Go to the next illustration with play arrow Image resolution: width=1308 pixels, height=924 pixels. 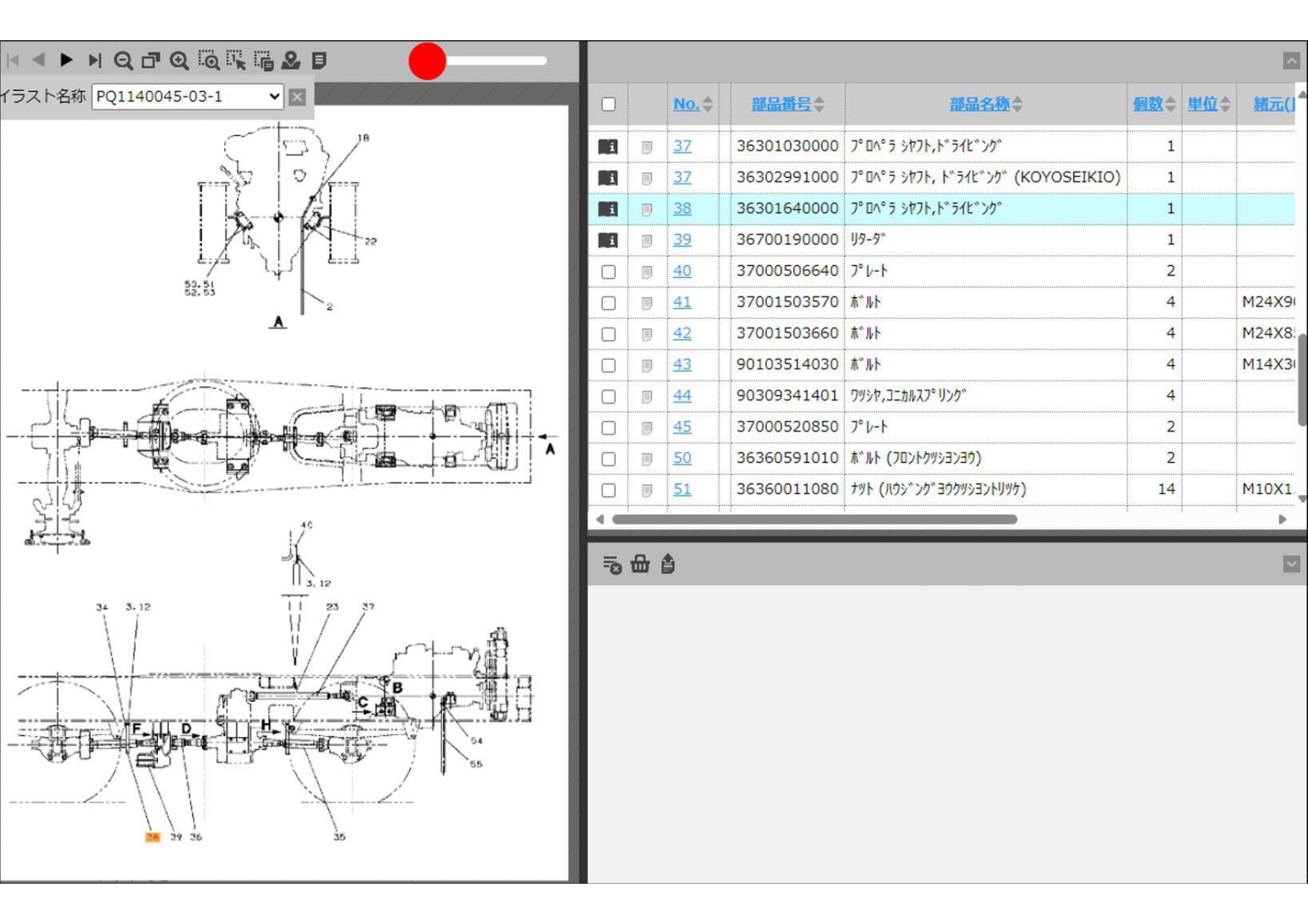(x=66, y=60)
